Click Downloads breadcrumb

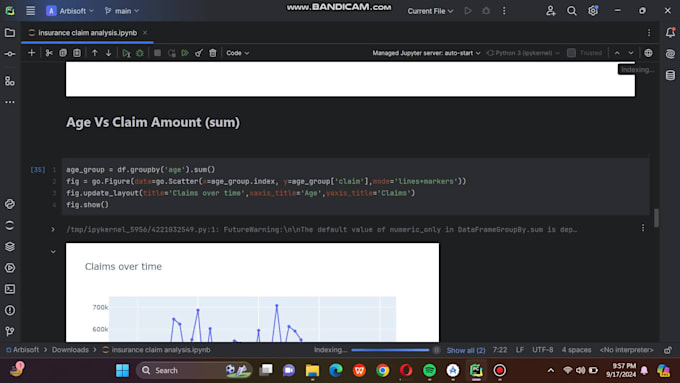pyautogui.click(x=70, y=350)
